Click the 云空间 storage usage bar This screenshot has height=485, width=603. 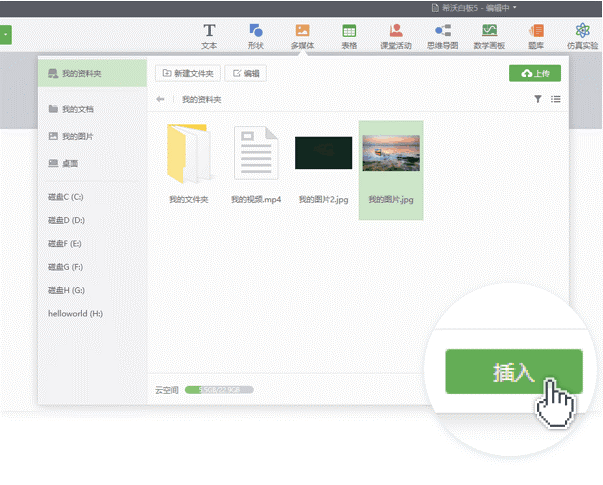tap(219, 389)
